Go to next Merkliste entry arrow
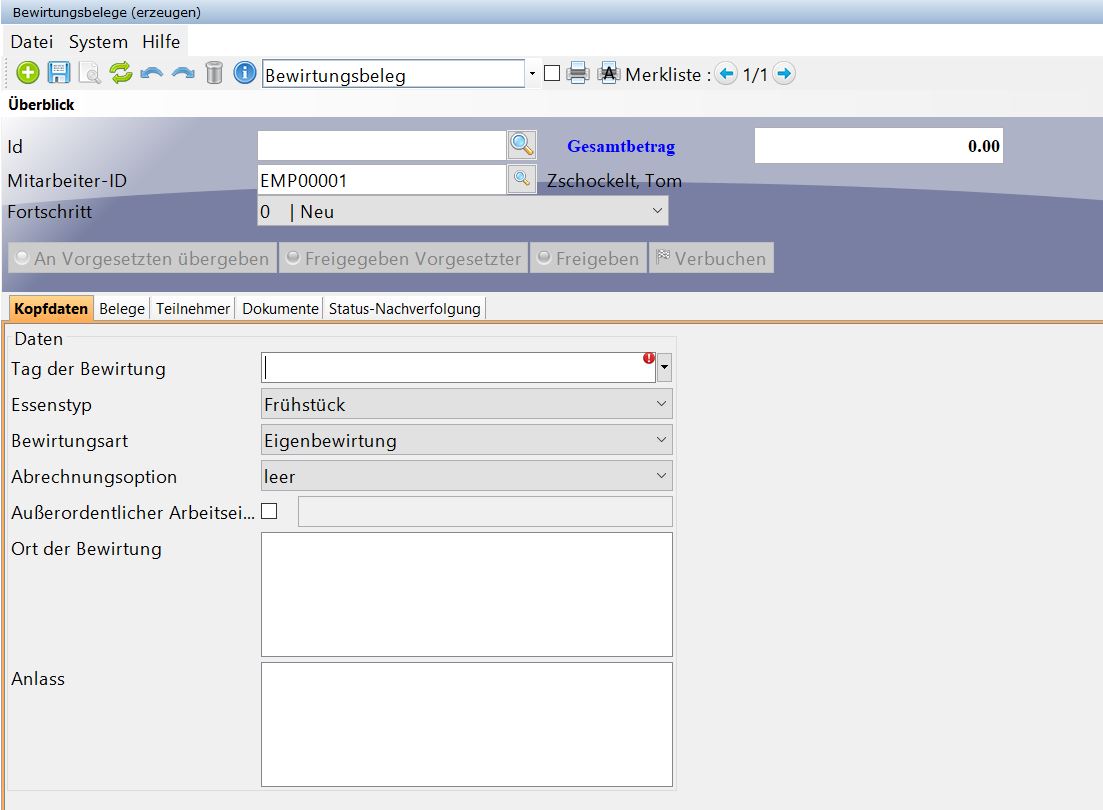 point(784,74)
